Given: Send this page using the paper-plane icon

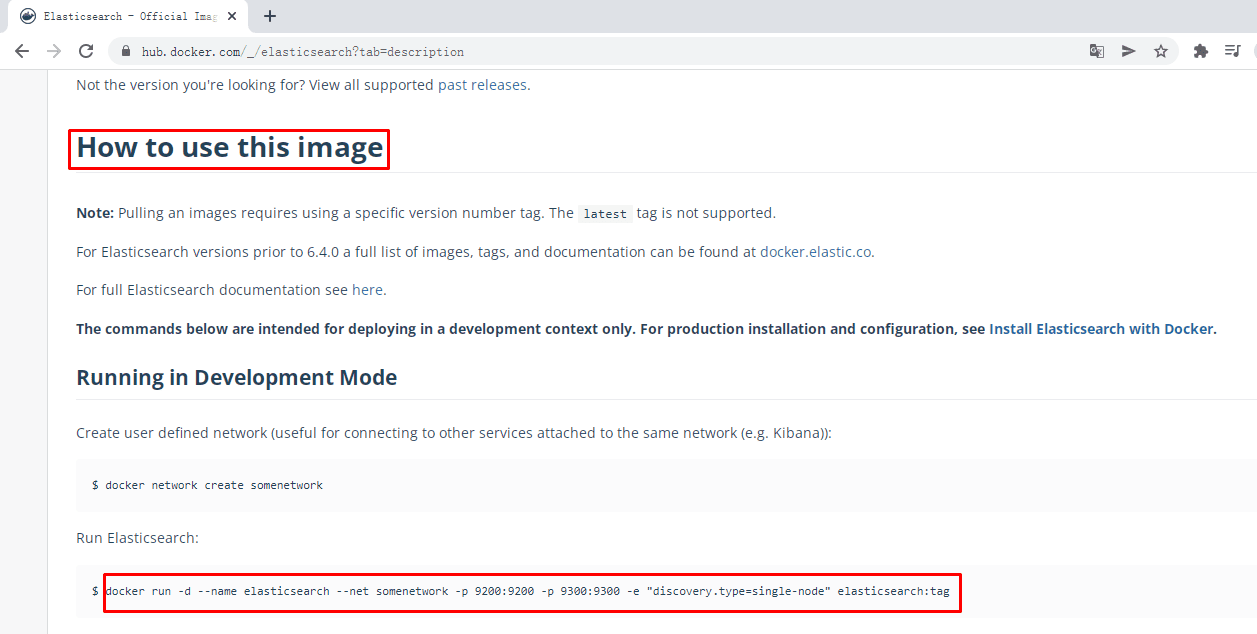Looking at the screenshot, I should point(1129,51).
